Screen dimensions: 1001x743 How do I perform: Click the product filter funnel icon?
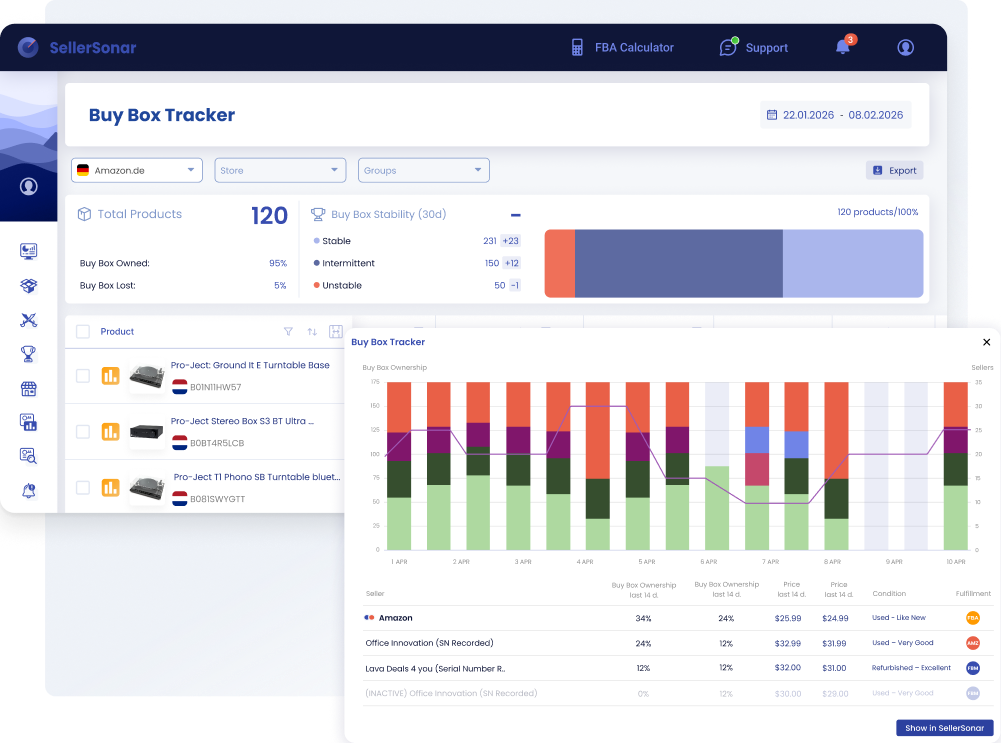click(x=289, y=331)
